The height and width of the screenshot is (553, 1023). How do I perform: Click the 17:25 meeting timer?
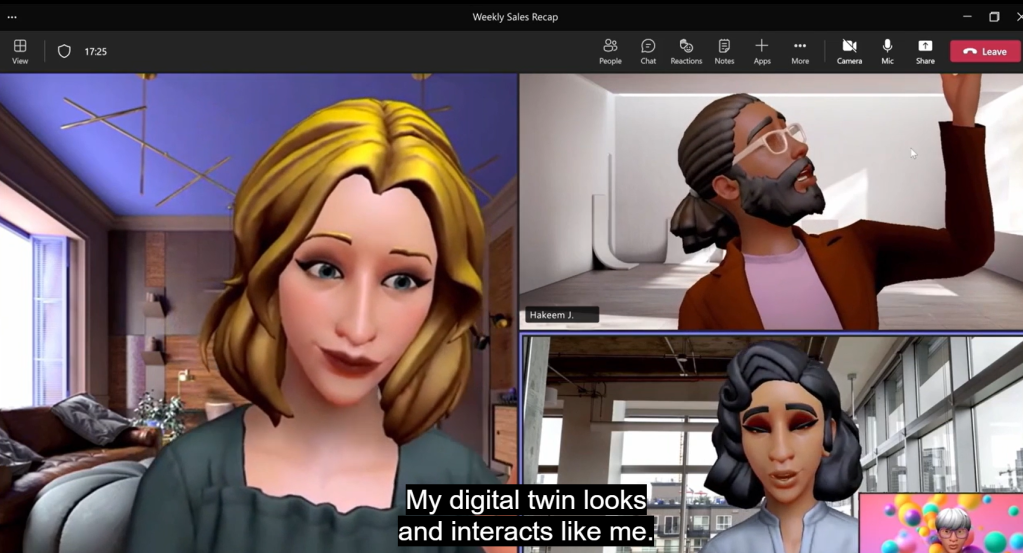[95, 51]
